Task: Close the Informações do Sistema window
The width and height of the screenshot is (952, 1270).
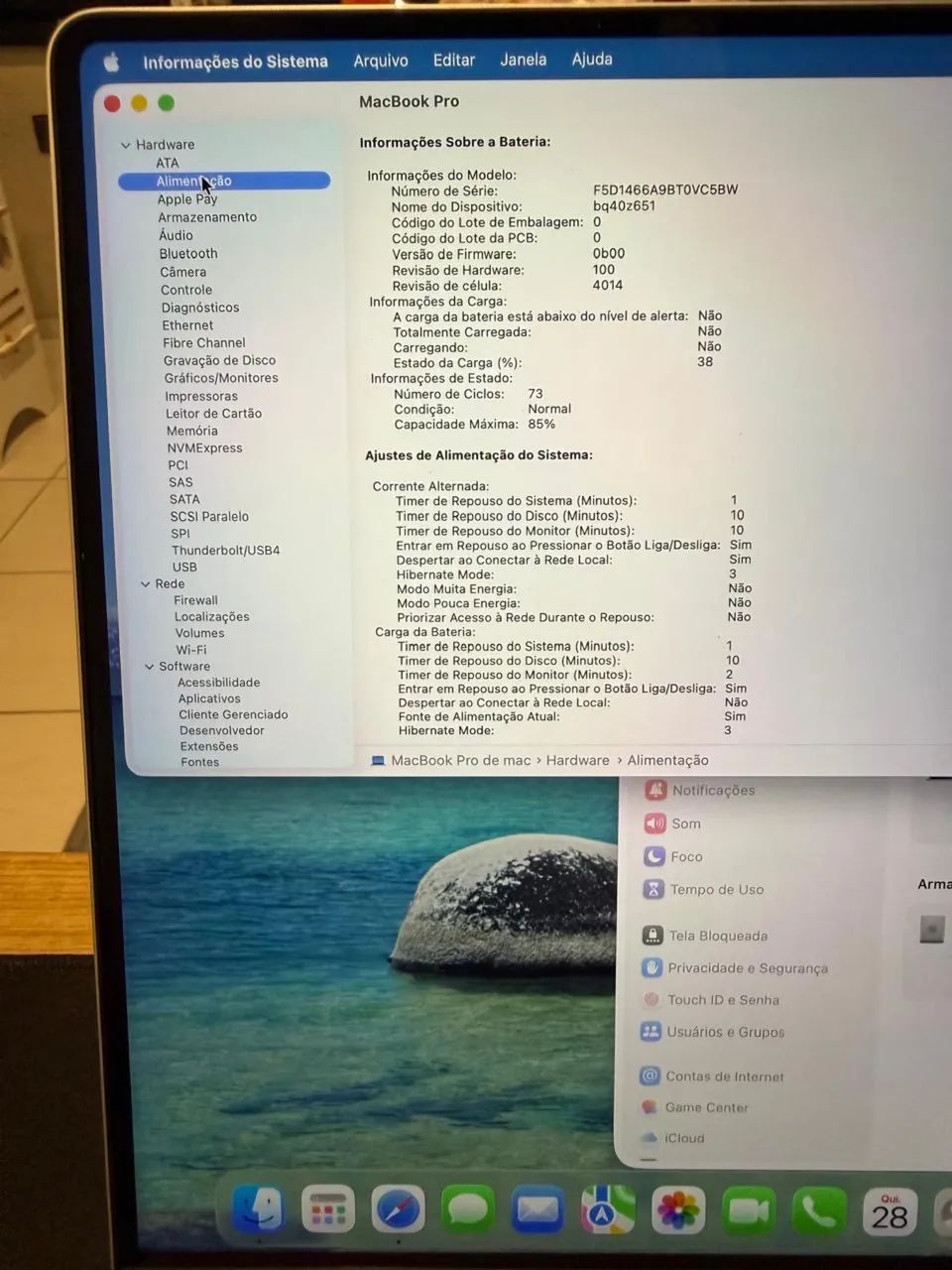Action: click(x=112, y=103)
